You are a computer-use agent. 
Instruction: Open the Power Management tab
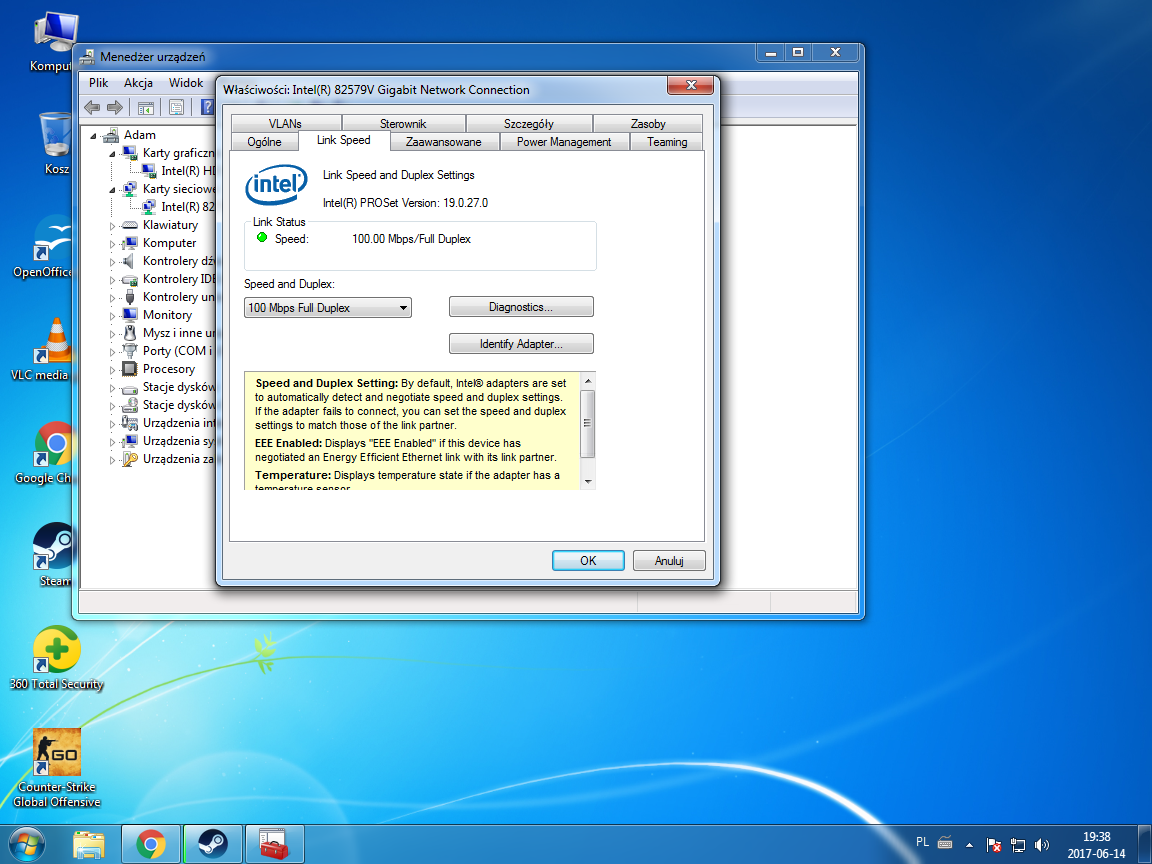[563, 142]
